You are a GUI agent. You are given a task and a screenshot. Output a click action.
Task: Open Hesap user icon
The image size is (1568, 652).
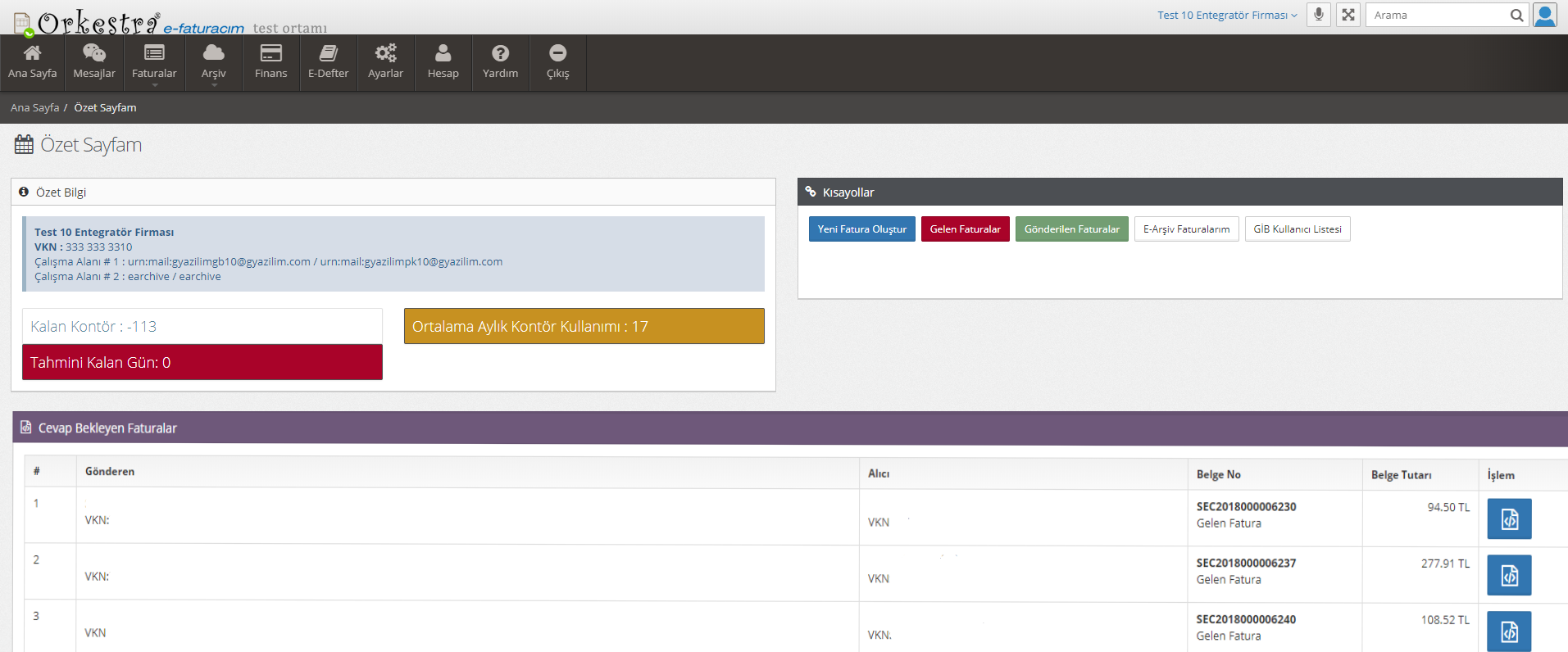pyautogui.click(x=443, y=54)
